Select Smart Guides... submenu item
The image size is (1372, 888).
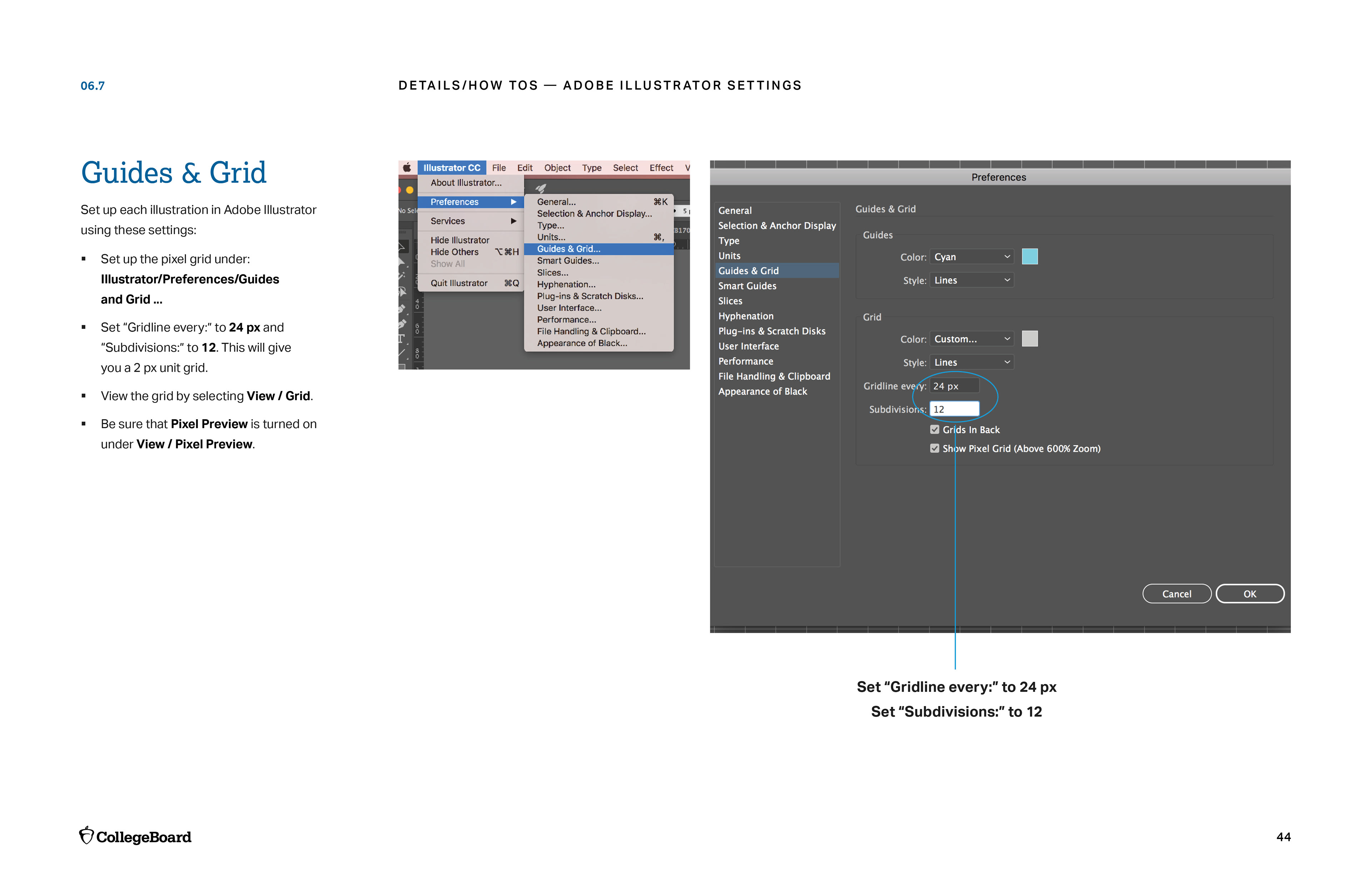pos(598,261)
